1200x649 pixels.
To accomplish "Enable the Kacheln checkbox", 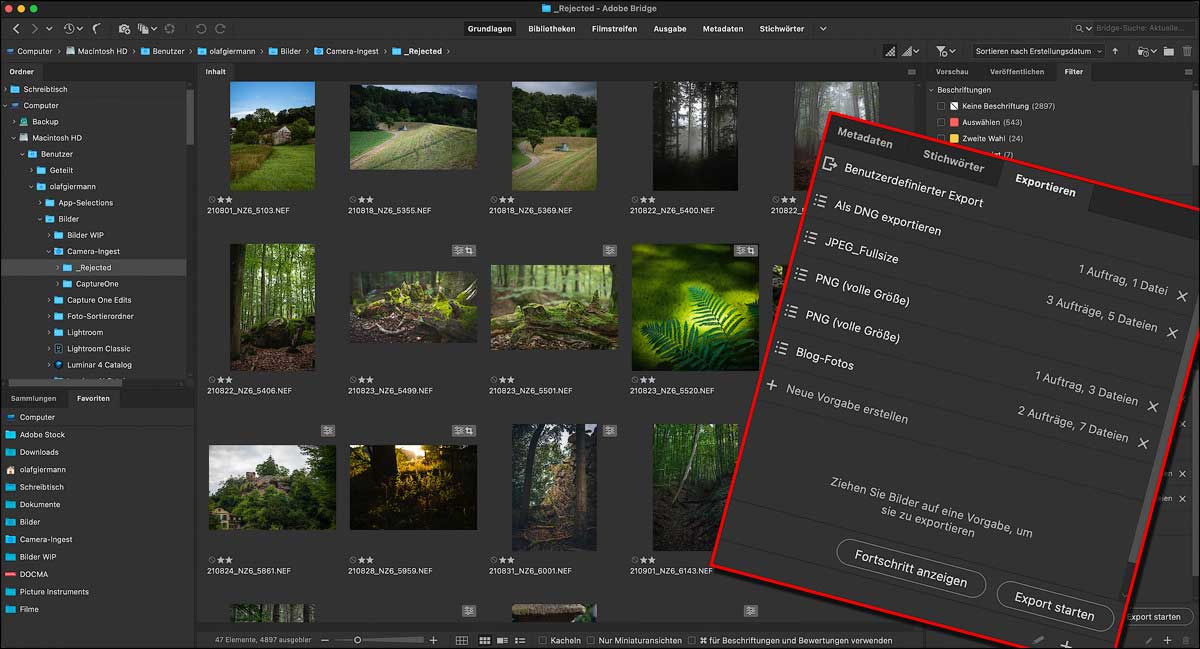I will click(543, 640).
